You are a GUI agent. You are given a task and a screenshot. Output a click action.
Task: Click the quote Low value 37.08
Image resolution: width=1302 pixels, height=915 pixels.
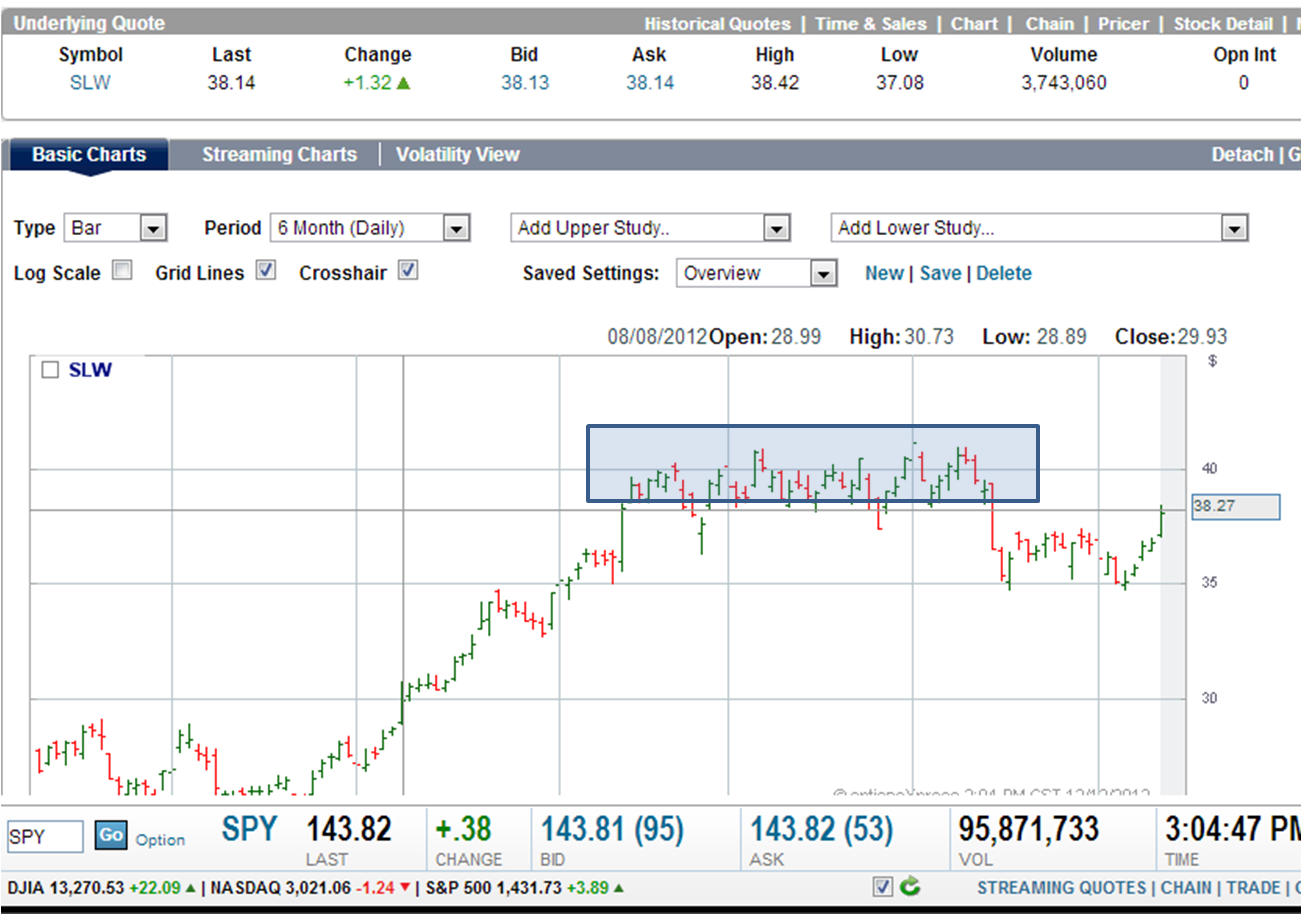900,83
